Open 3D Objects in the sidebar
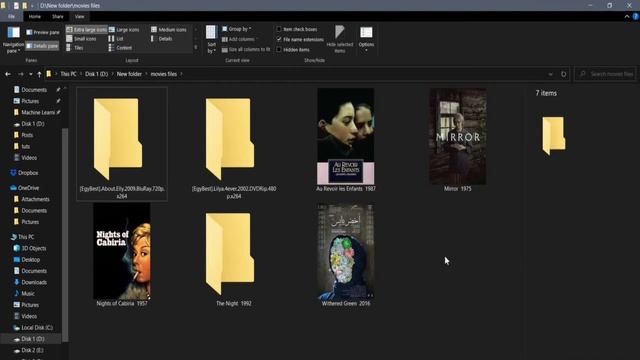Screen dimensions: 640x360 point(33,248)
